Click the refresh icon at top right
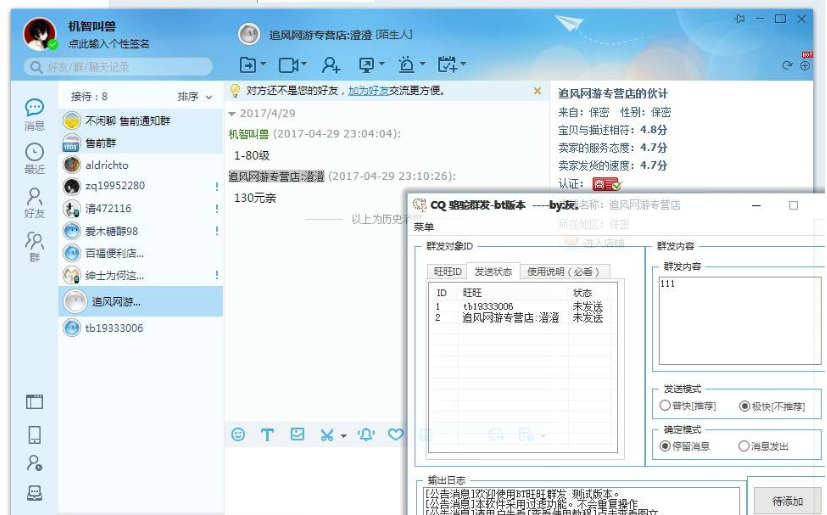This screenshot has width=827, height=515. (x=787, y=65)
